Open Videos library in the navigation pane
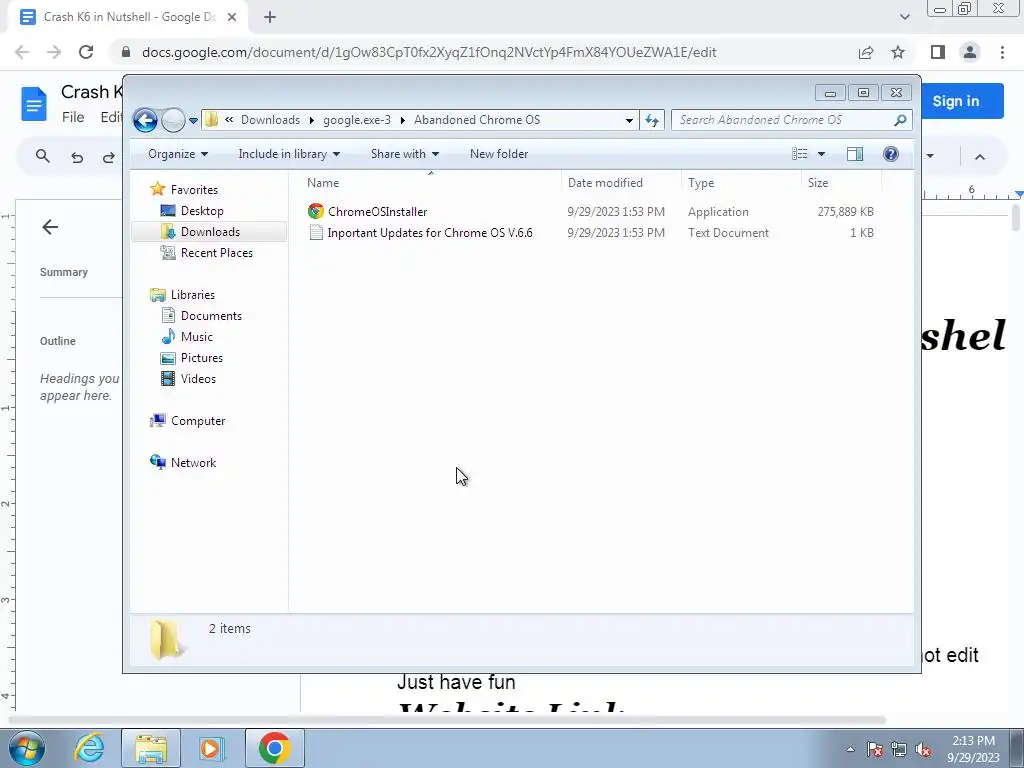This screenshot has width=1024, height=768. click(x=198, y=379)
